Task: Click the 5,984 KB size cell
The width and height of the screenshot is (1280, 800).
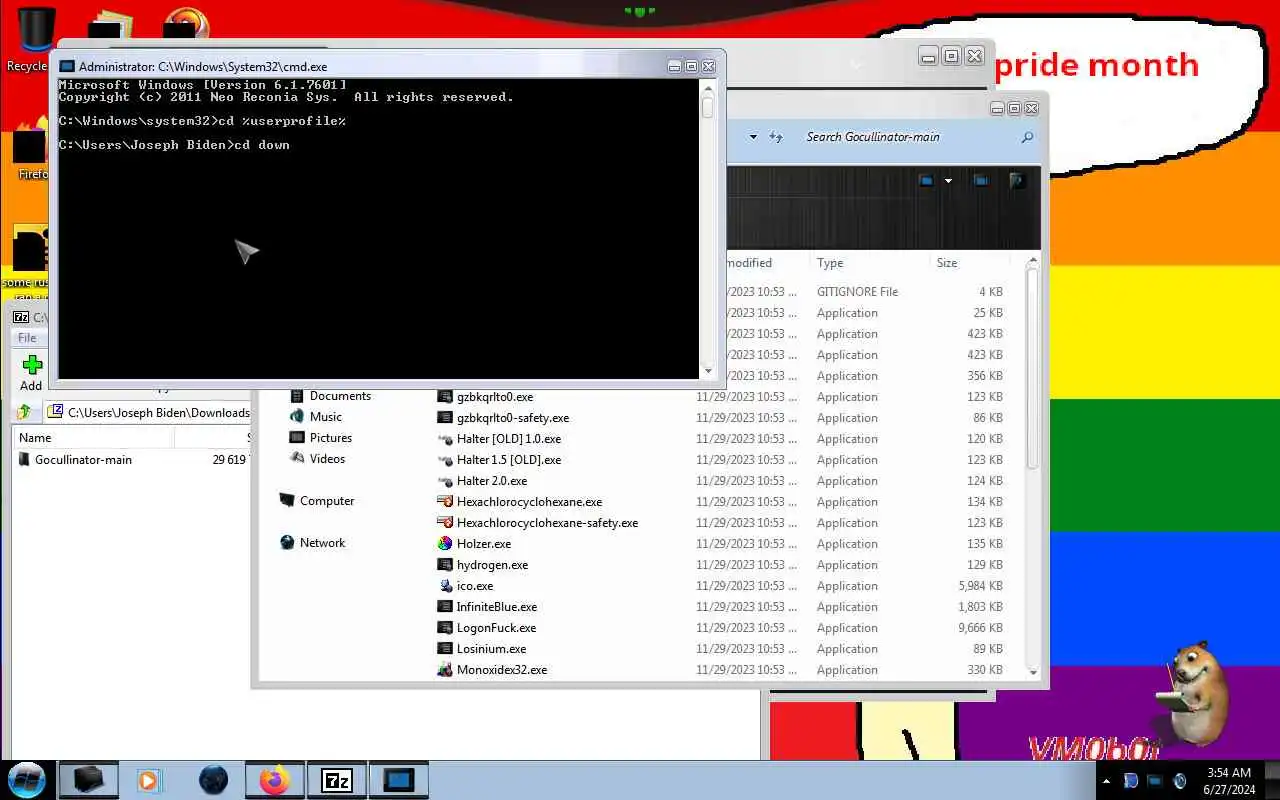Action: click(980, 586)
